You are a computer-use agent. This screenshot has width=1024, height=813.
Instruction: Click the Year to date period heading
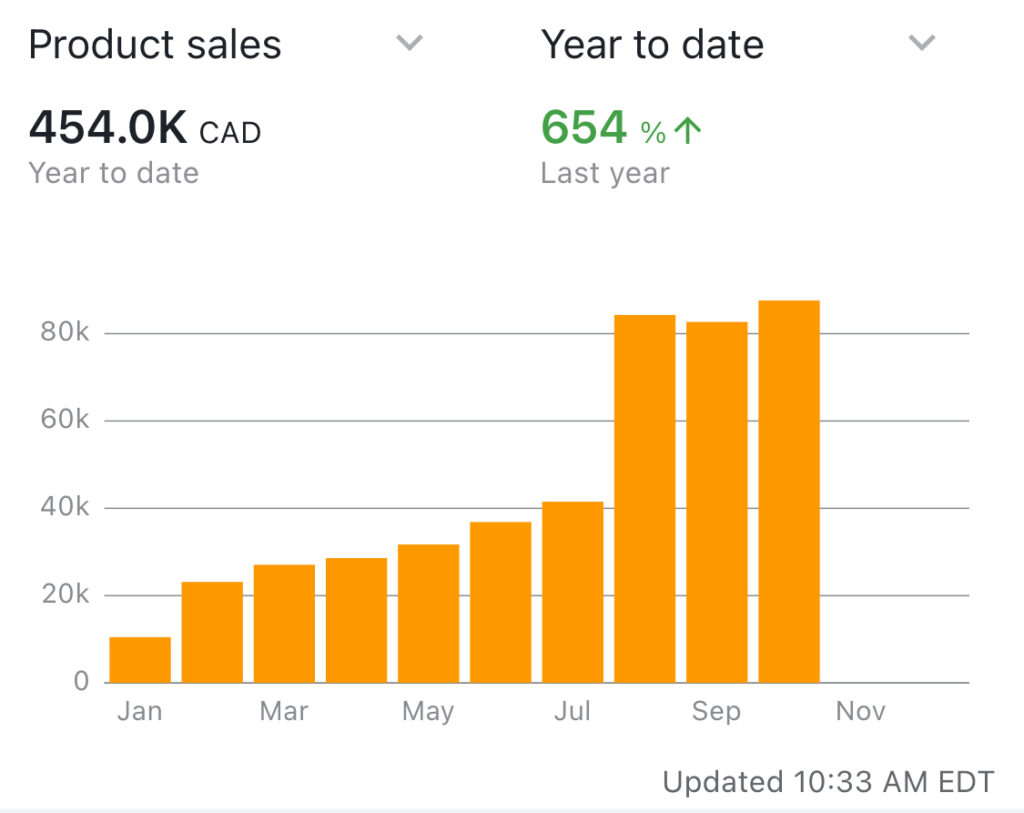point(652,45)
